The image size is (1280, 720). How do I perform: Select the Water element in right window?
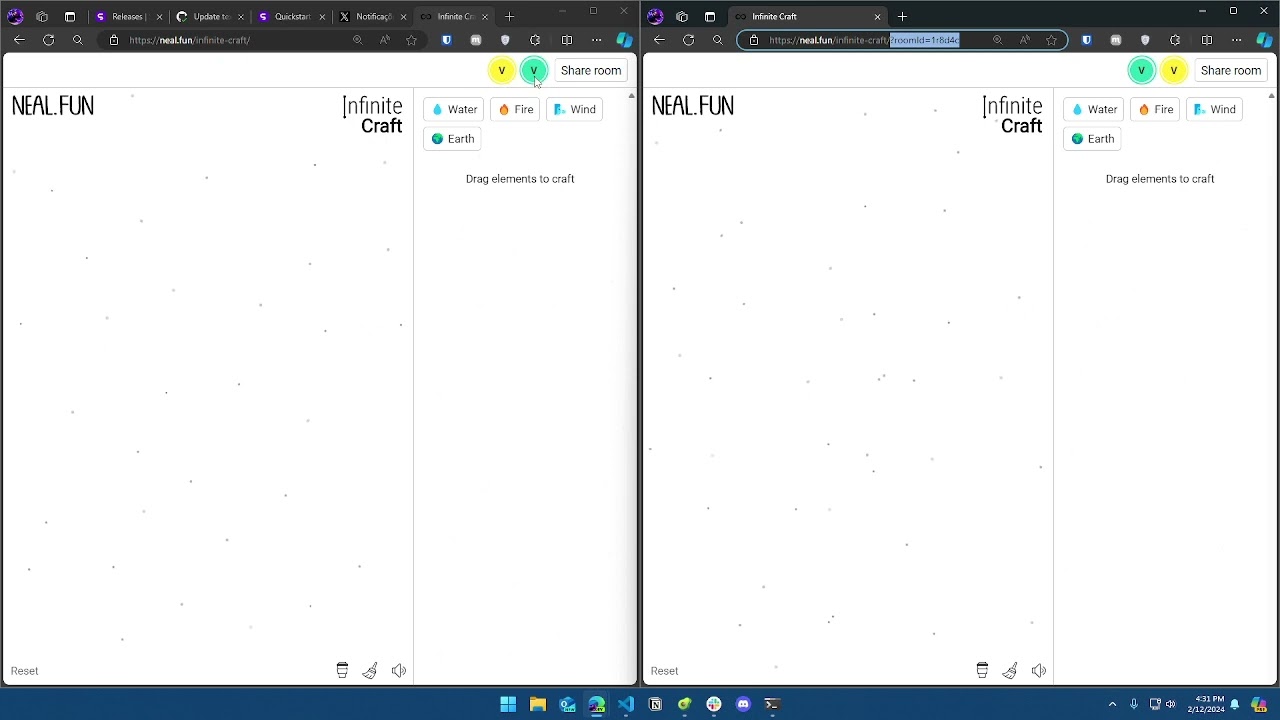tap(1093, 109)
